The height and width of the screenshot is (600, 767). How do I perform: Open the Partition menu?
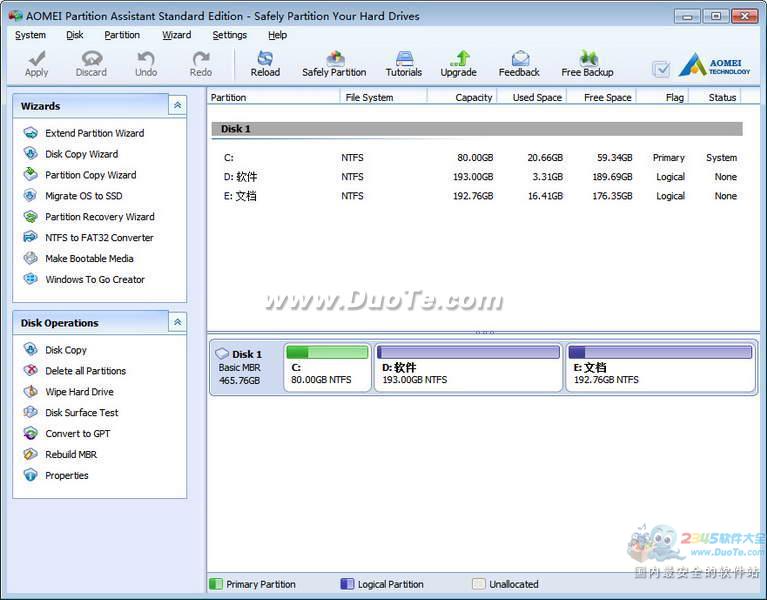tap(122, 35)
